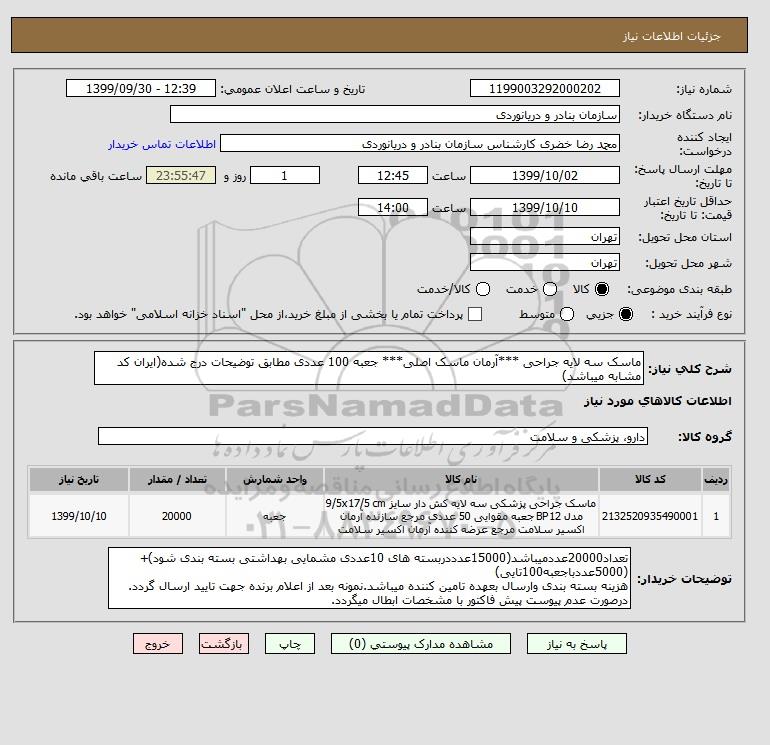Image resolution: width=770 pixels, height=745 pixels.
Task: Click the quantity cell 20000
Action: (177, 516)
